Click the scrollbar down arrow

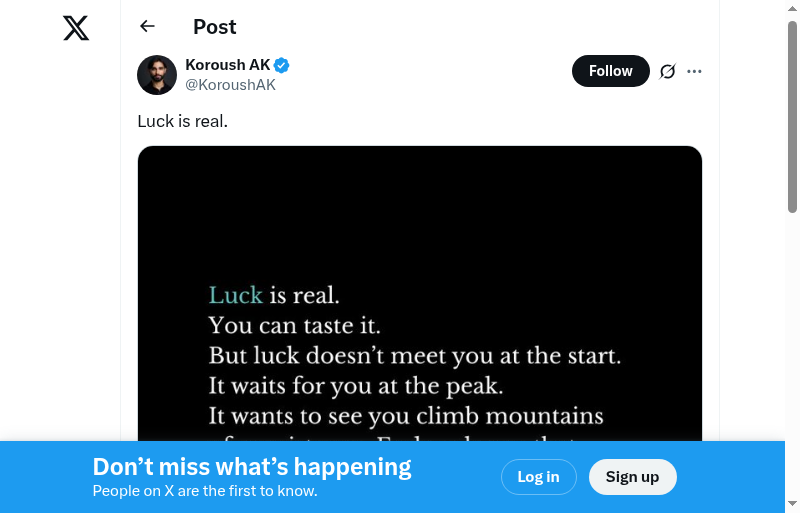pyautogui.click(x=792, y=504)
